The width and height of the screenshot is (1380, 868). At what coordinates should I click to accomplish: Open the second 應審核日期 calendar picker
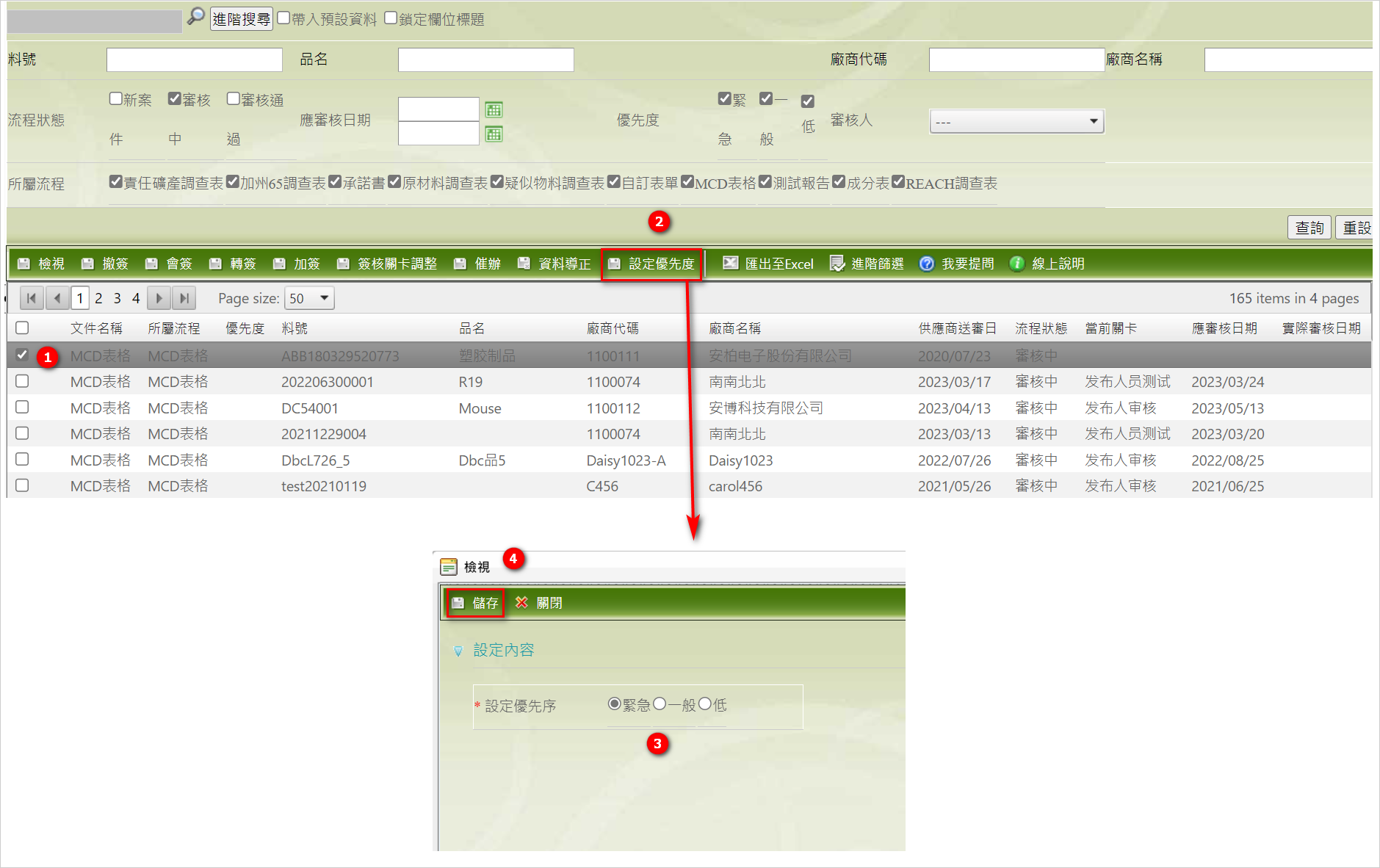point(494,134)
